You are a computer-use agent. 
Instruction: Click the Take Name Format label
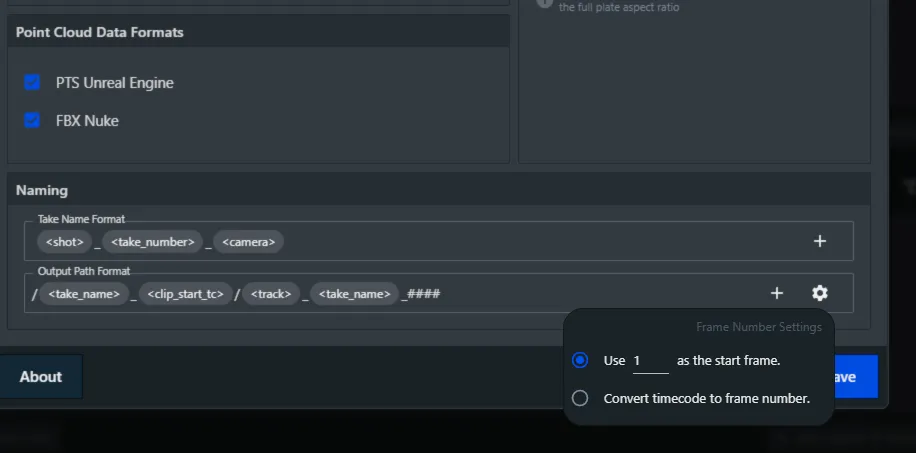(81, 219)
